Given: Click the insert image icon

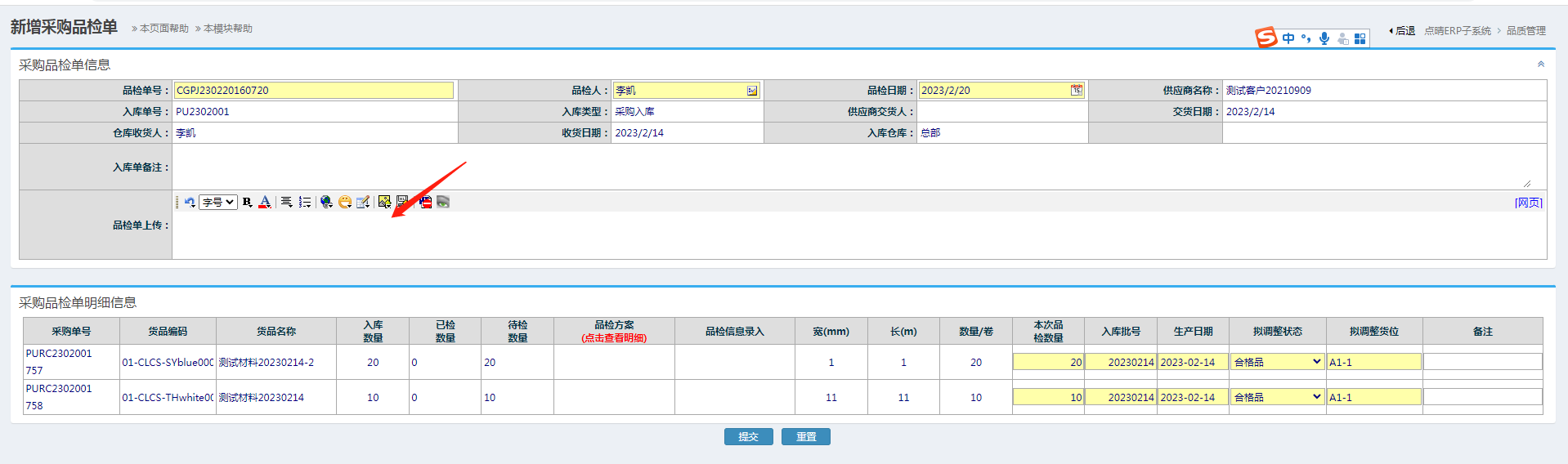Looking at the screenshot, I should point(384,202).
